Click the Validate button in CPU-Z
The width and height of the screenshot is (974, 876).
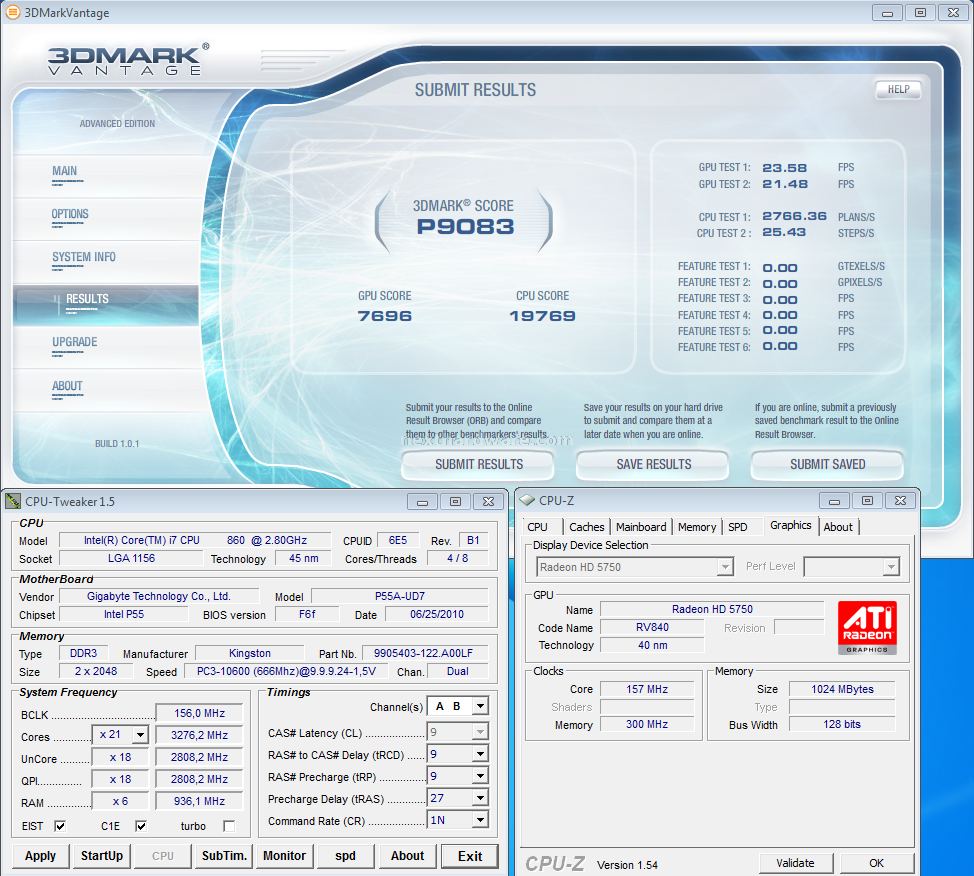click(795, 863)
